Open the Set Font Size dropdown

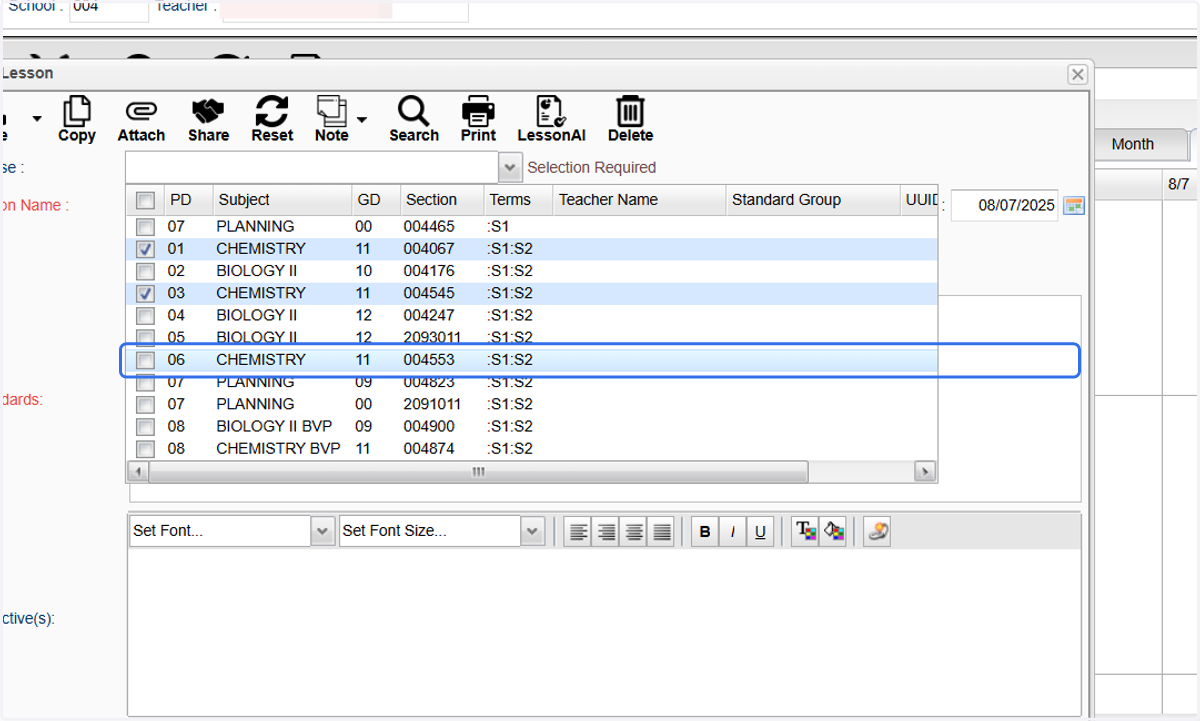pos(533,532)
